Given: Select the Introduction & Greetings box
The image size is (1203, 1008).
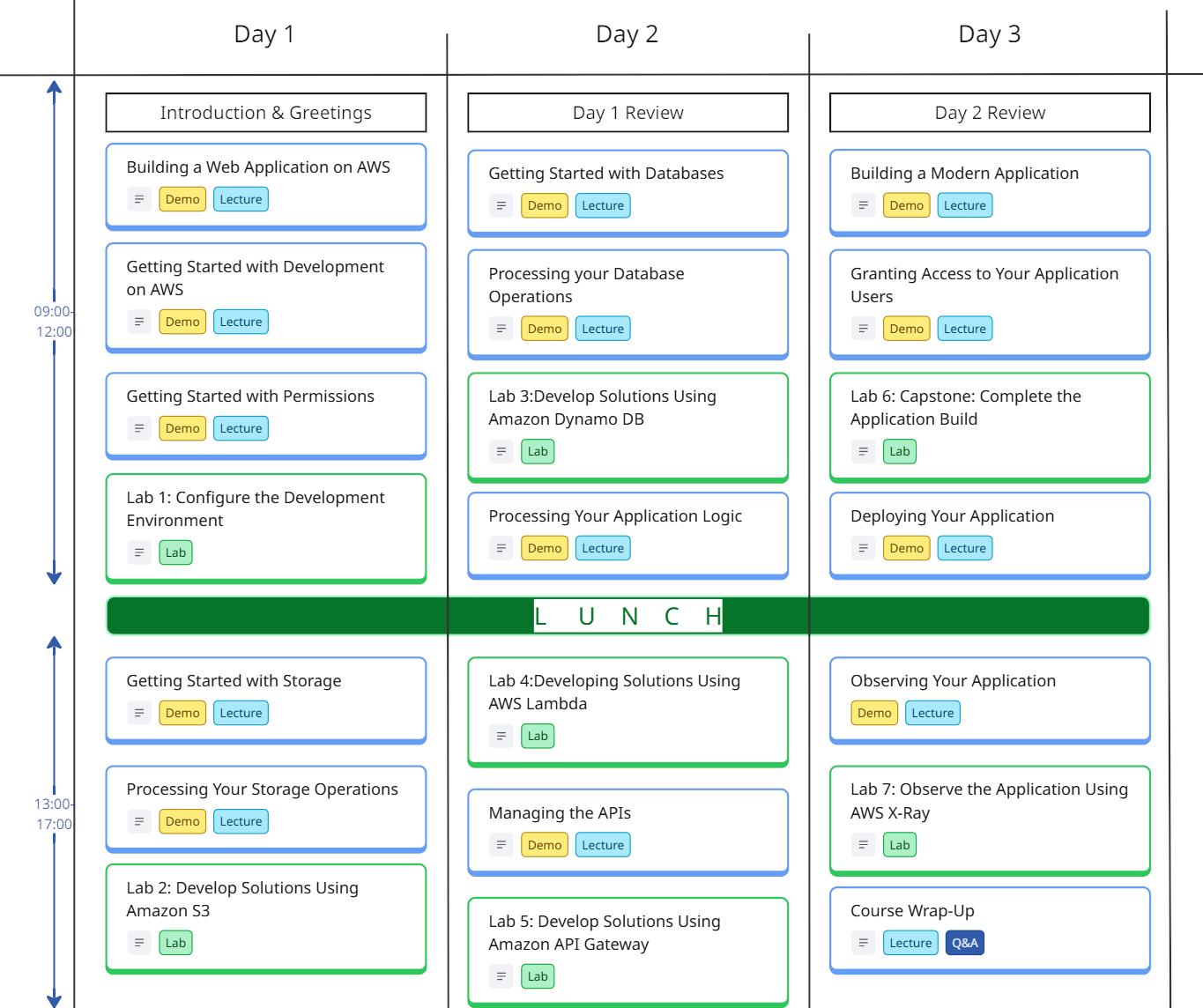Looking at the screenshot, I should tap(266, 113).
